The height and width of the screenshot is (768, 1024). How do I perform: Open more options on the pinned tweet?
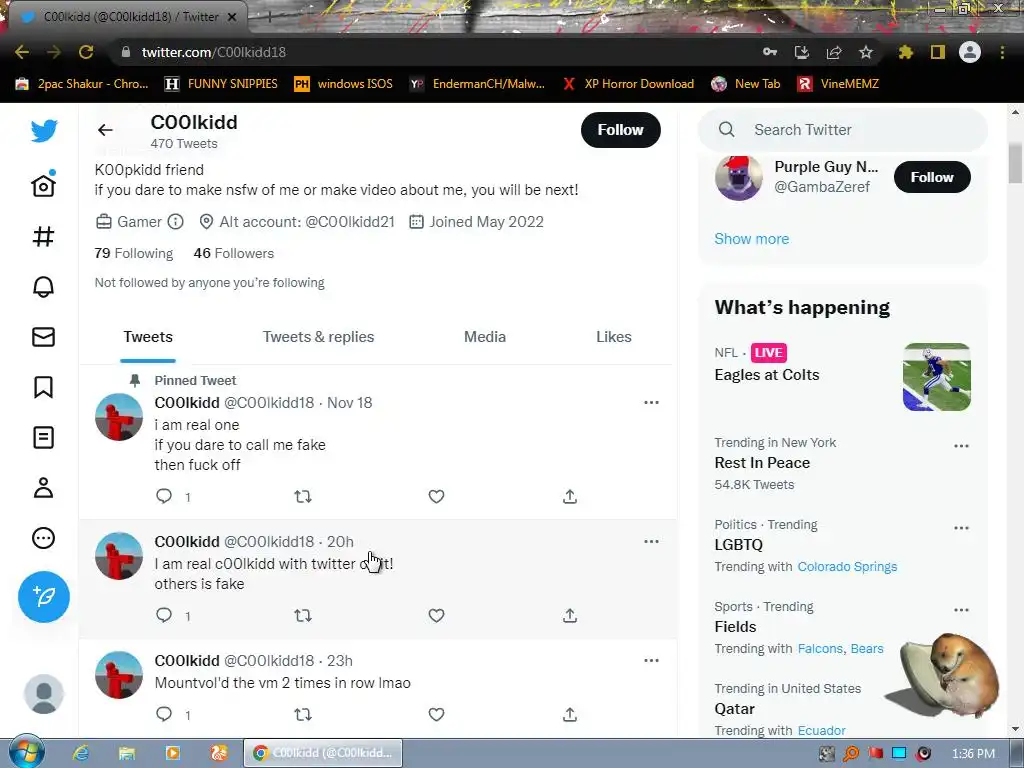pos(651,402)
